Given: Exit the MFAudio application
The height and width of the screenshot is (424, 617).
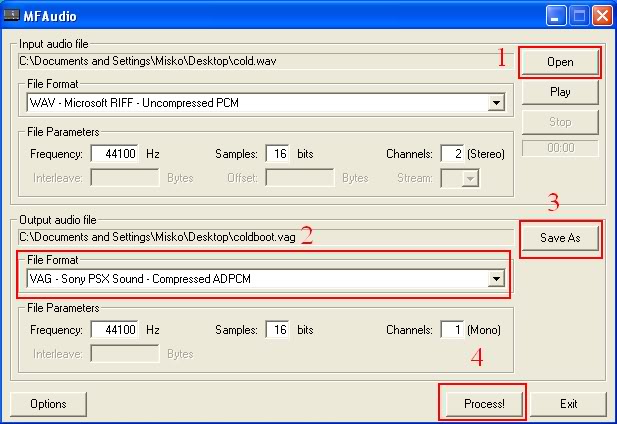Looking at the screenshot, I should point(568,404).
